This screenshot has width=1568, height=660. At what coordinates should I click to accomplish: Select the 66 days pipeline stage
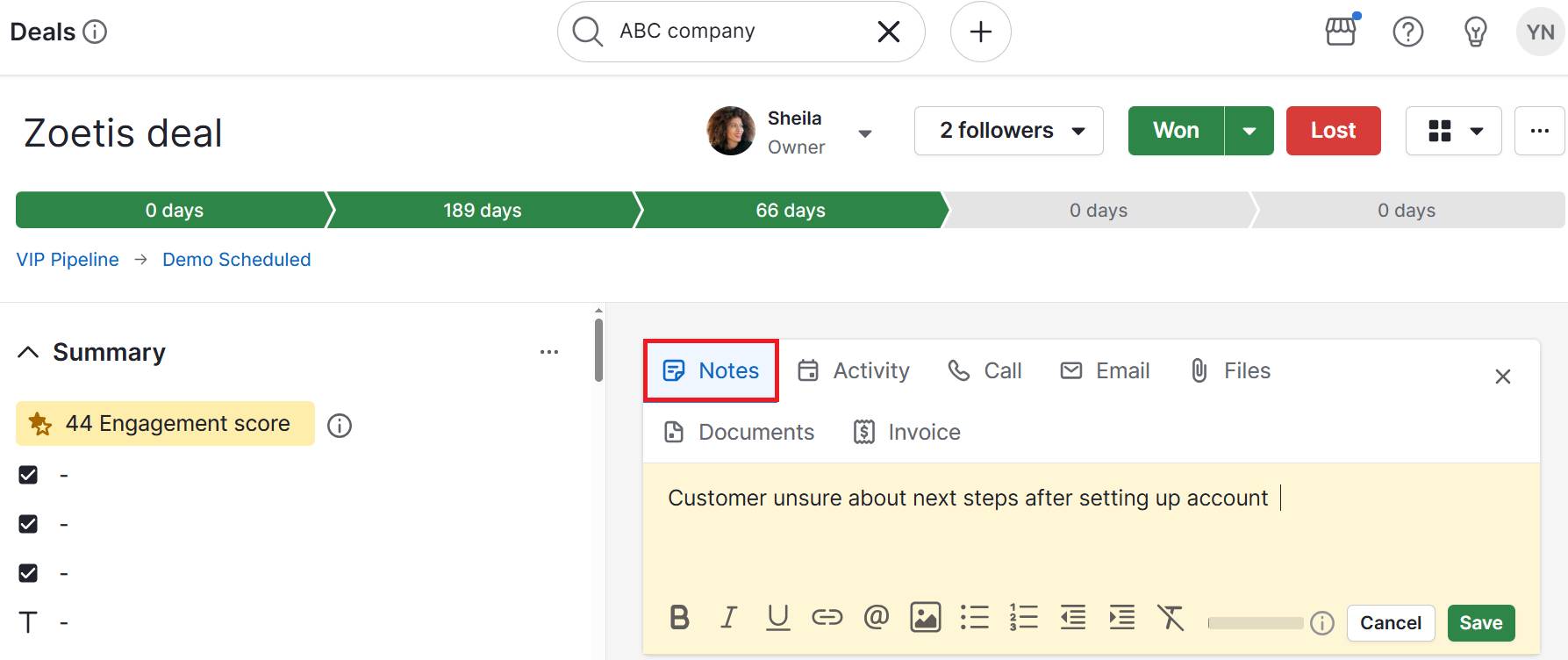(x=791, y=210)
